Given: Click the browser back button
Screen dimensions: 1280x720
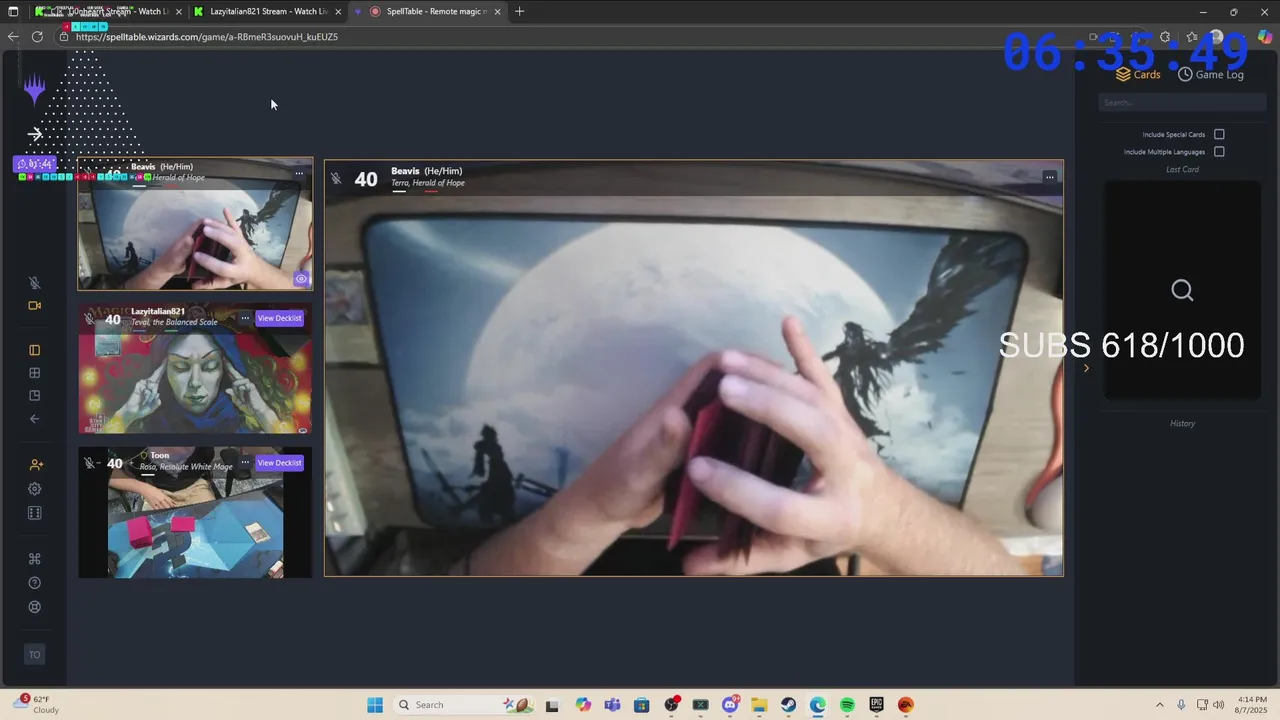Looking at the screenshot, I should [13, 36].
